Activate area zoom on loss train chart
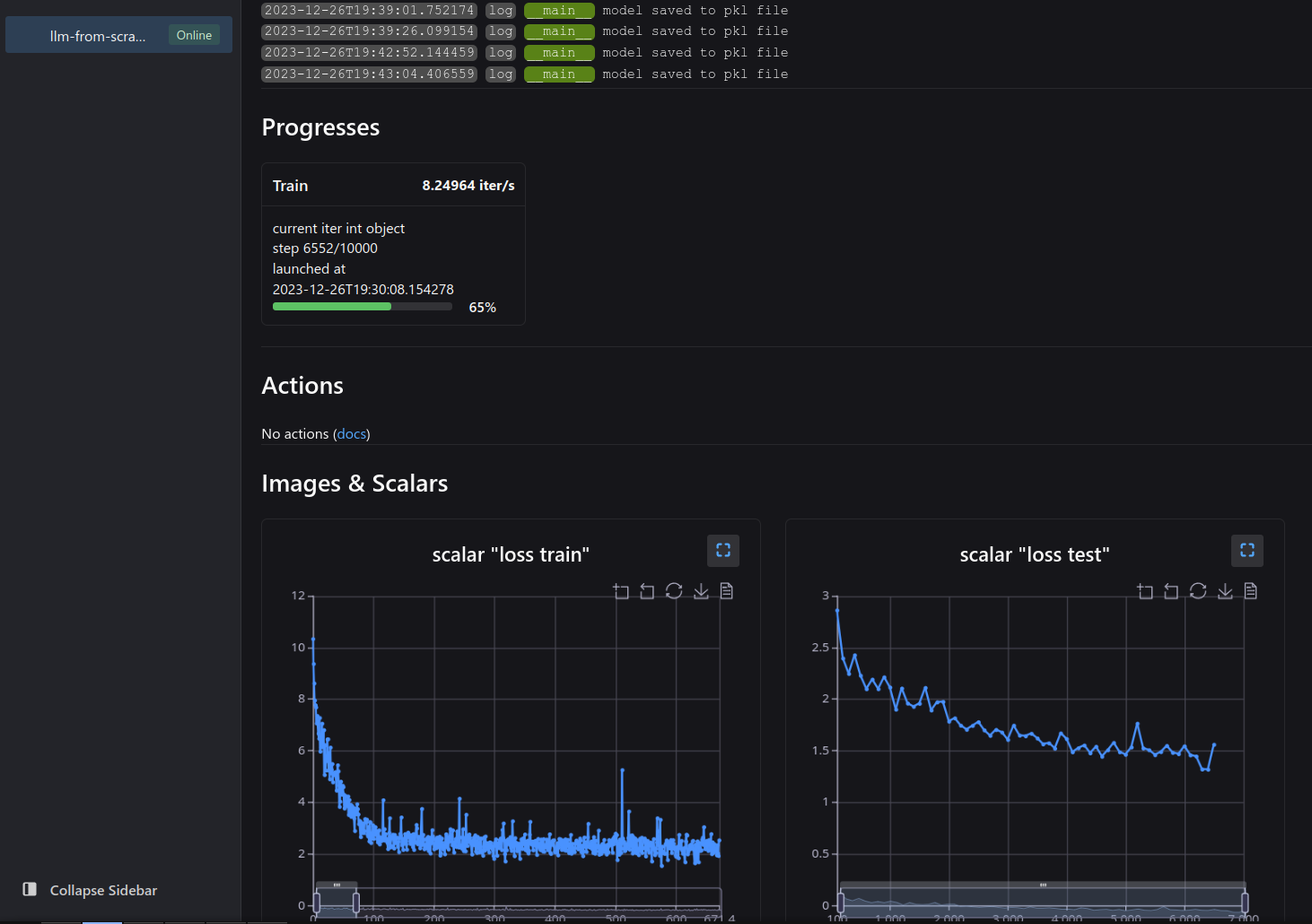This screenshot has height=924, width=1312. point(621,591)
